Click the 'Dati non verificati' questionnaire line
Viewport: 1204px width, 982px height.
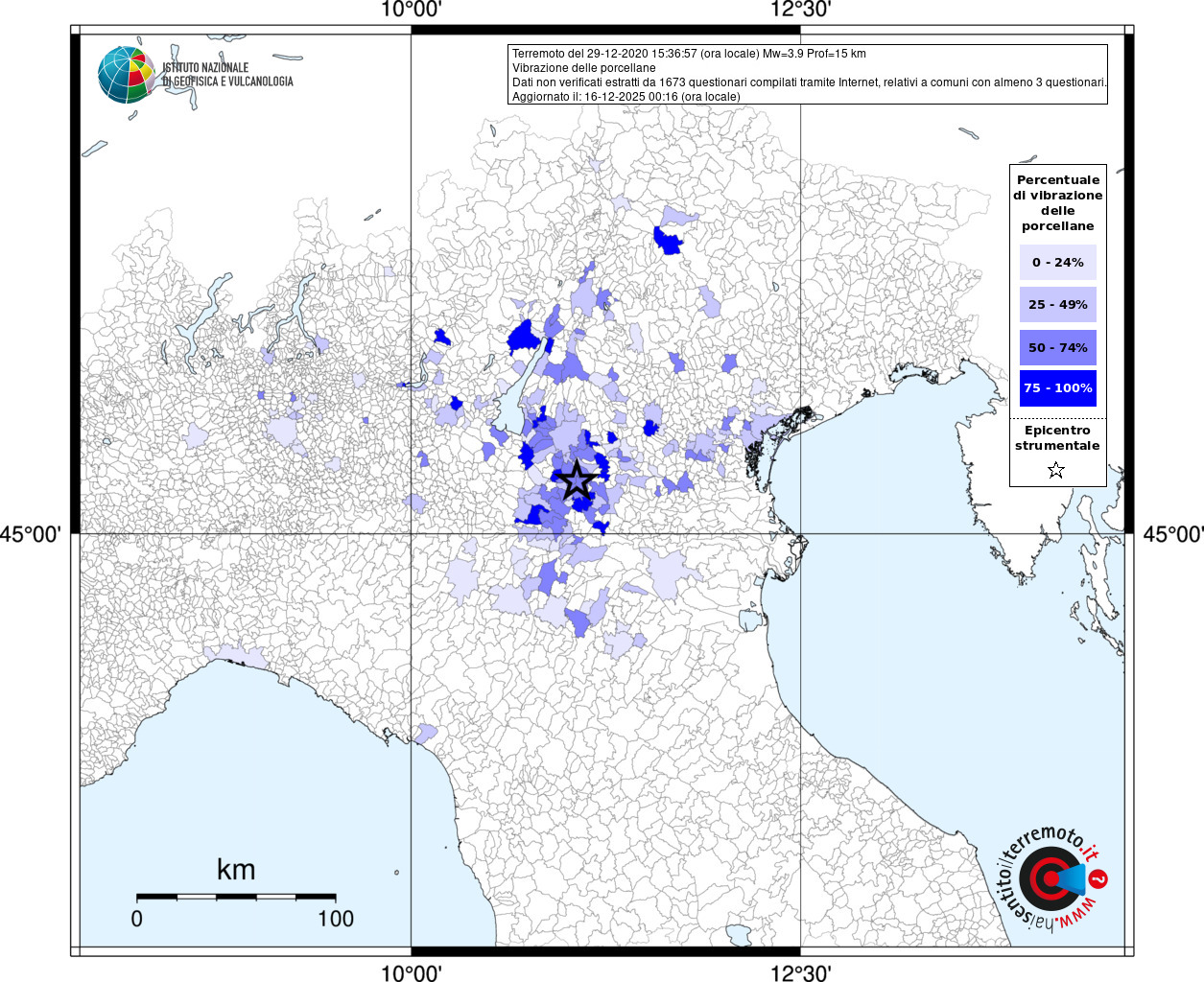point(810,82)
